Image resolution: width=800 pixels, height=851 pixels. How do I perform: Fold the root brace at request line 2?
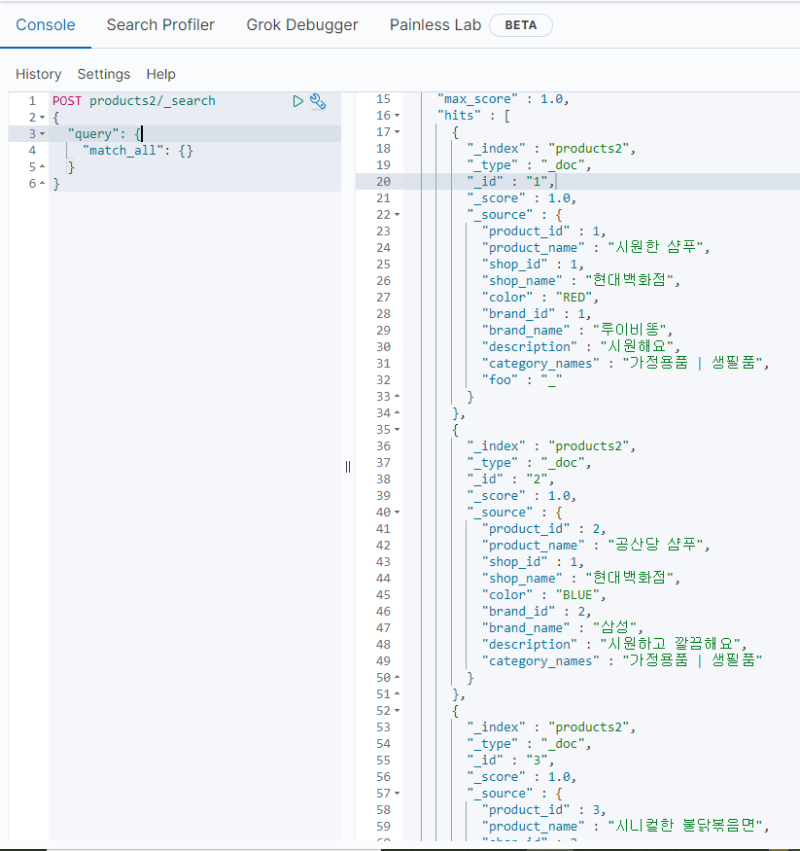(42, 118)
